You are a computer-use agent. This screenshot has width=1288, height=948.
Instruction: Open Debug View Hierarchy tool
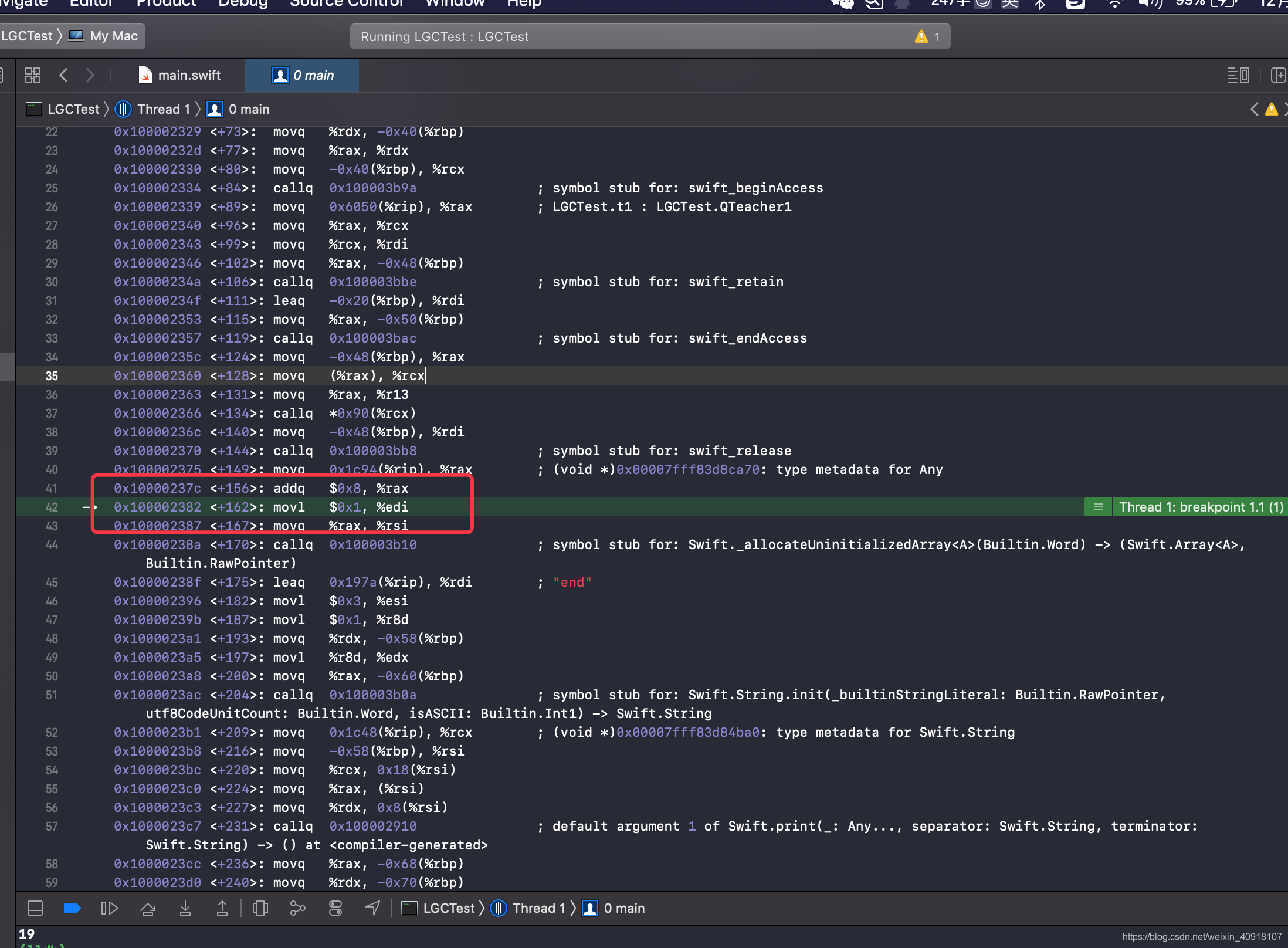pos(260,908)
